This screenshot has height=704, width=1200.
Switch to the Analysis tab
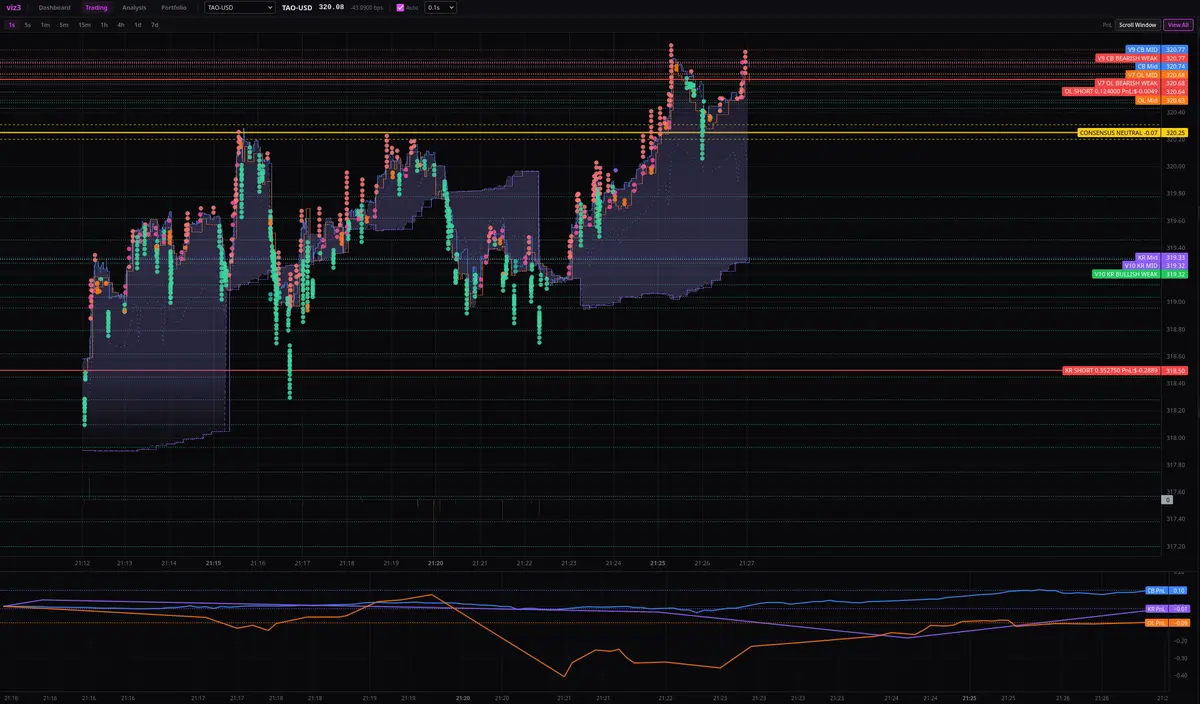(x=134, y=7)
